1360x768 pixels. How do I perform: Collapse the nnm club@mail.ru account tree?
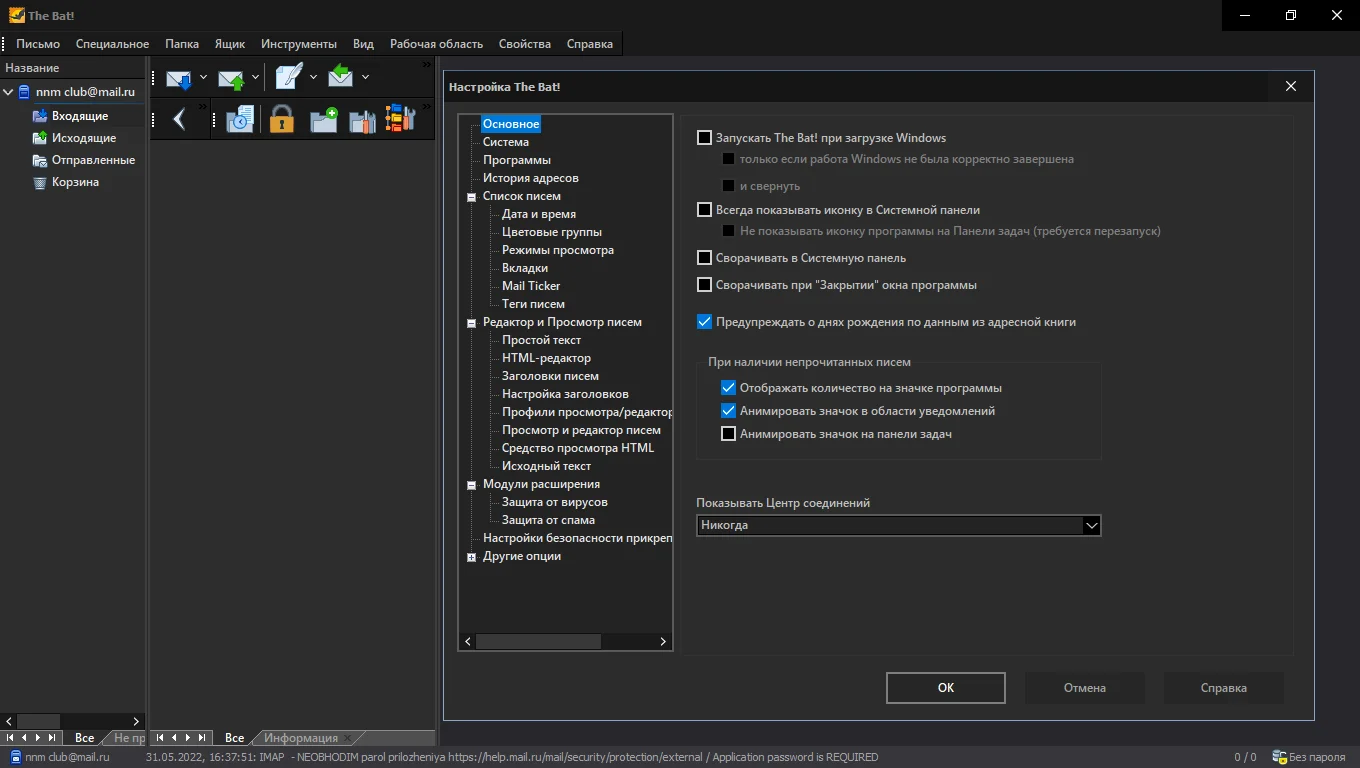8,92
